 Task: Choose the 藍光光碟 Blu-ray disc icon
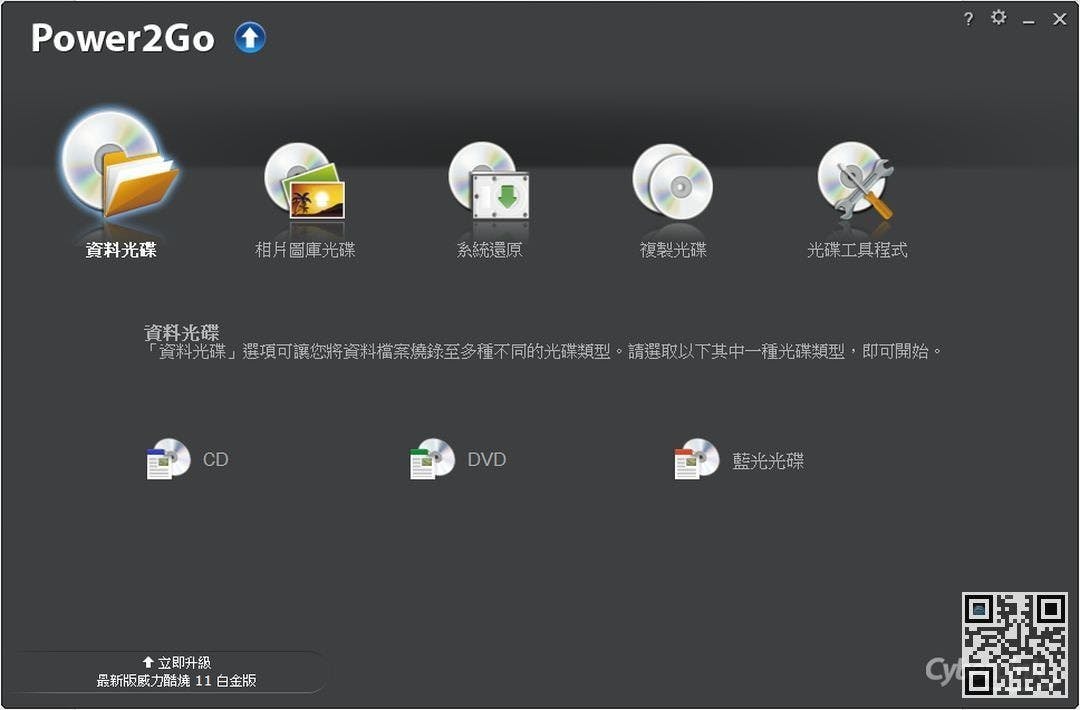(697, 459)
